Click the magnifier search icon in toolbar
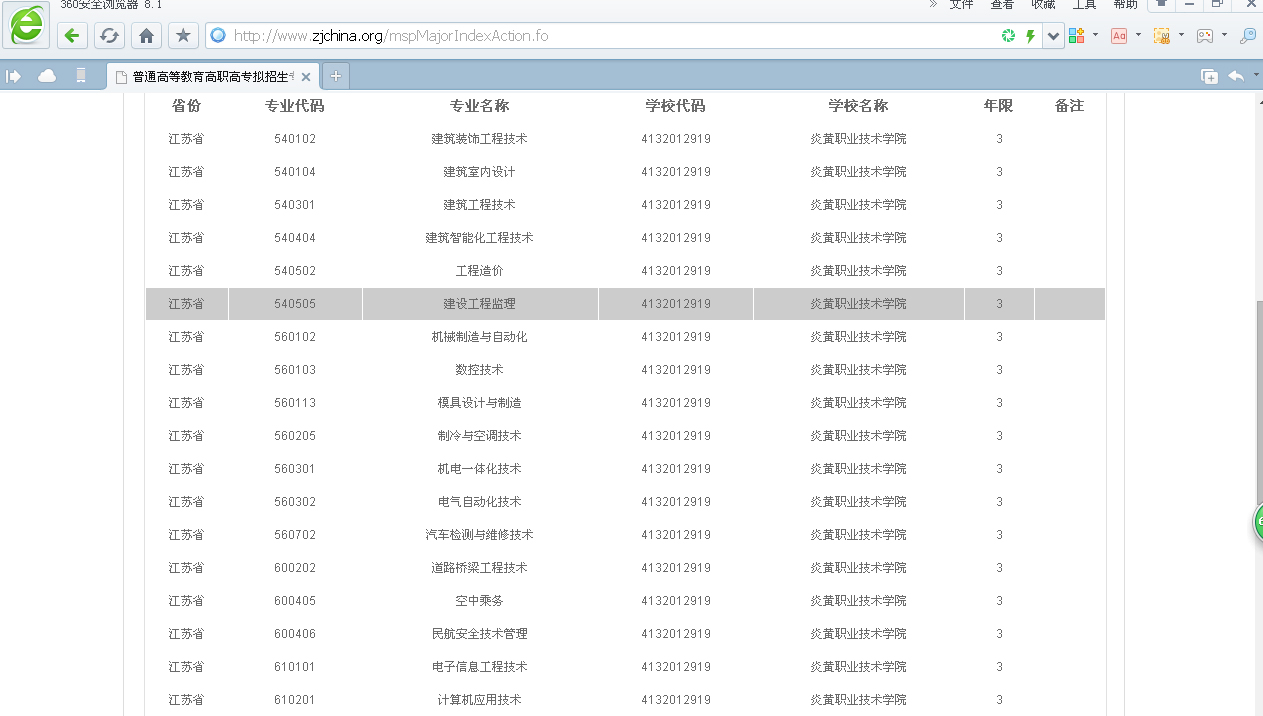This screenshot has height=716, width=1263. click(1247, 36)
